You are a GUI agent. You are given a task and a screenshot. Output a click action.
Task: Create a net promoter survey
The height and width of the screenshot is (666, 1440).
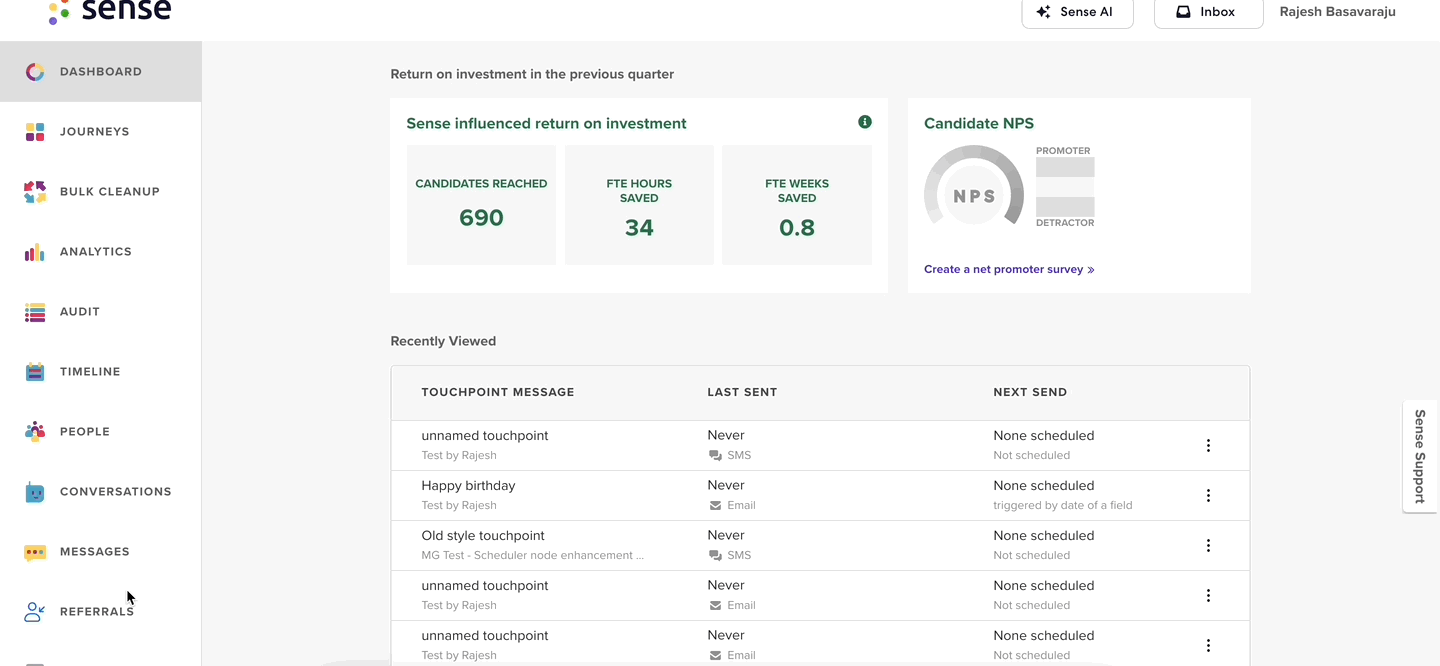point(1009,270)
